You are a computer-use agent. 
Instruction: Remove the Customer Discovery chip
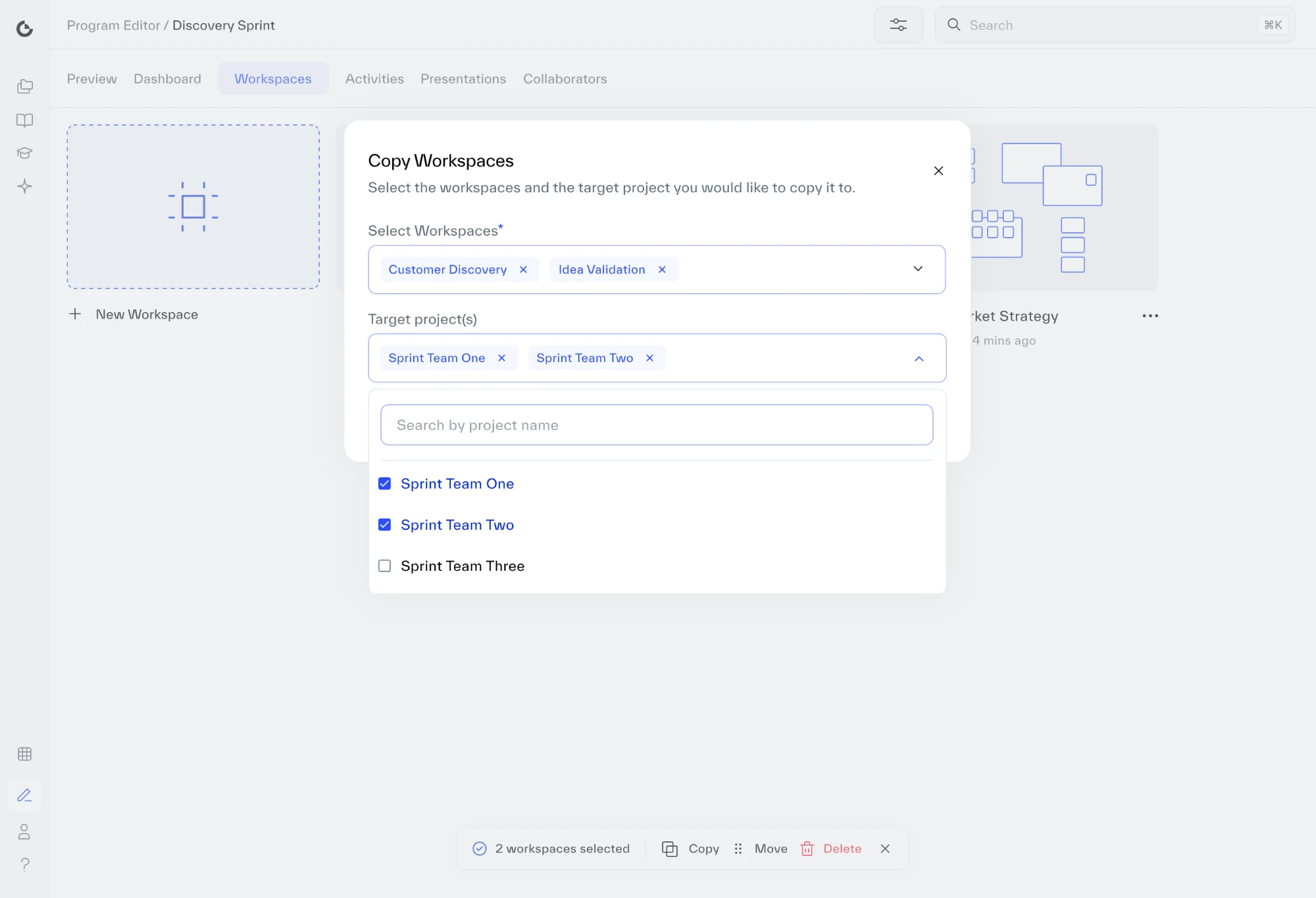click(523, 269)
